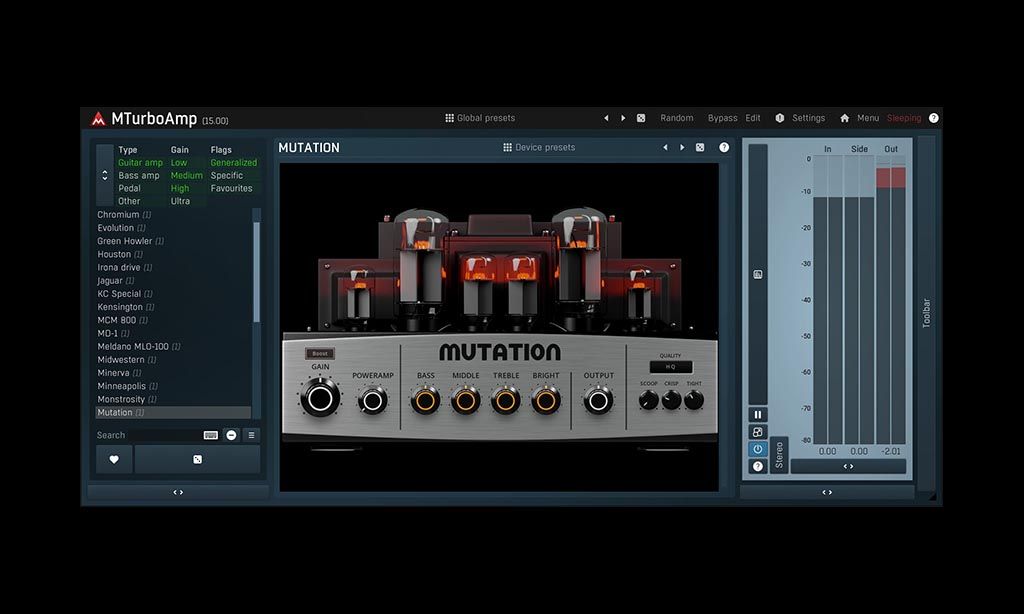Image resolution: width=1024 pixels, height=614 pixels.
Task: Click the pause button in meter panel
Action: [x=758, y=415]
